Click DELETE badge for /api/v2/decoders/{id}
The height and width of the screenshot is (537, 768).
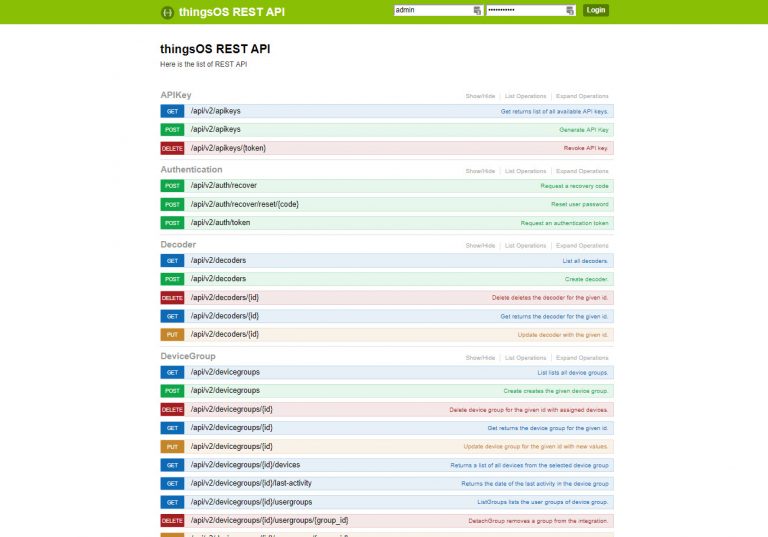click(172, 298)
